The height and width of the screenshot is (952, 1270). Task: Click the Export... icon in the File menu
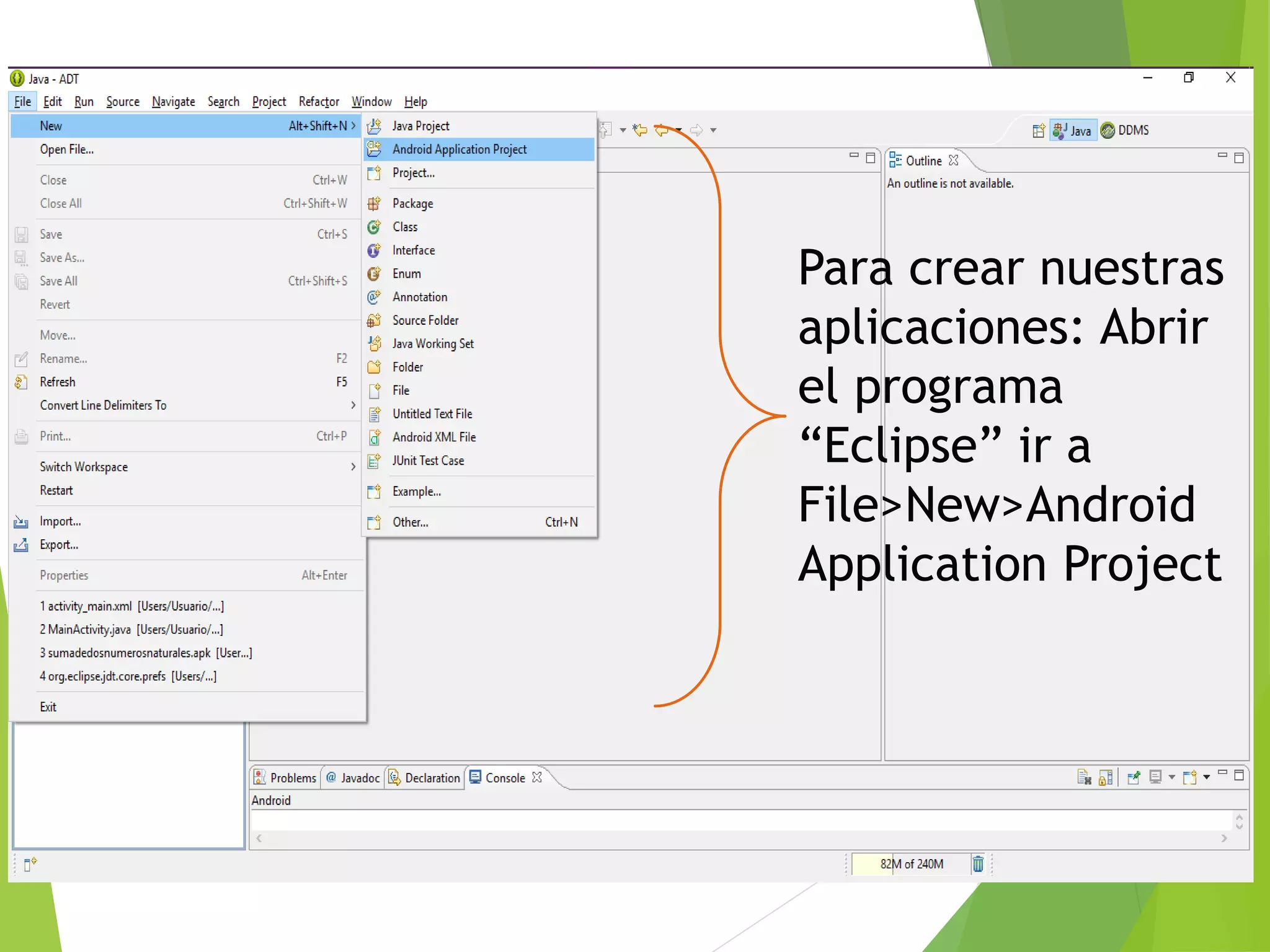tap(21, 545)
